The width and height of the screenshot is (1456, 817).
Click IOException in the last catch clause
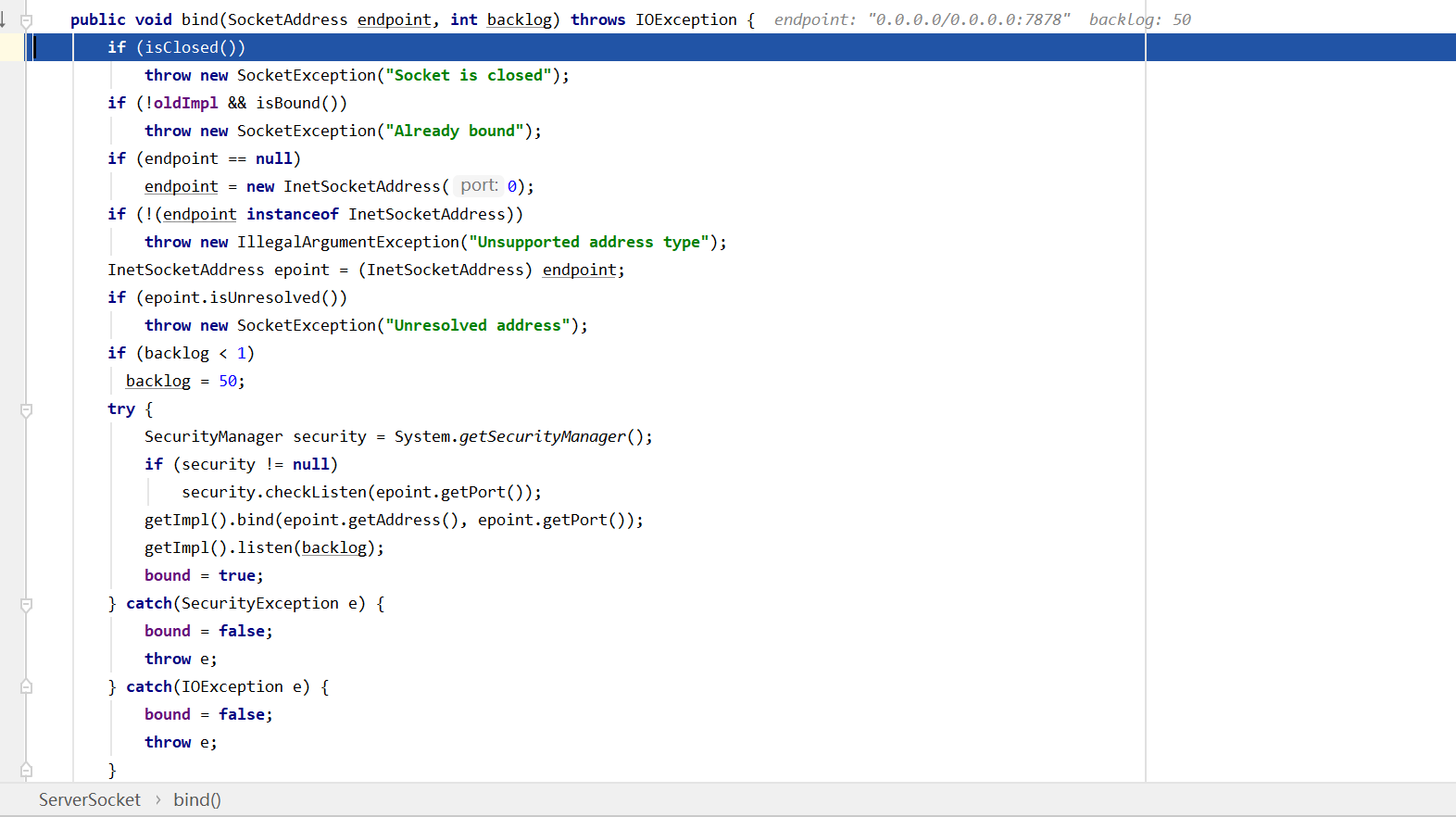232,686
